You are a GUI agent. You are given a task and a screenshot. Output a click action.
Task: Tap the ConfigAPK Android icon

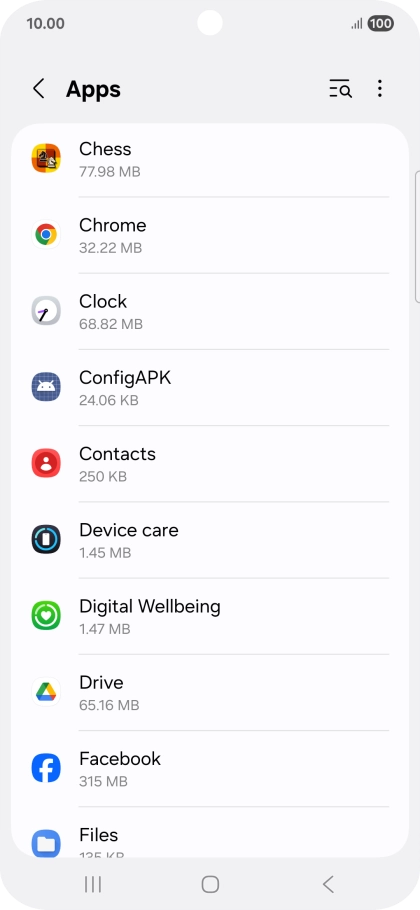click(46, 387)
